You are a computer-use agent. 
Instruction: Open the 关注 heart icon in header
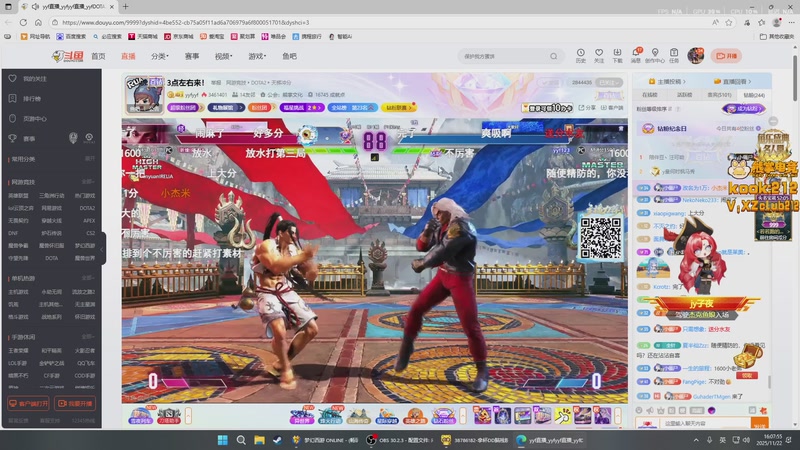click(x=599, y=53)
